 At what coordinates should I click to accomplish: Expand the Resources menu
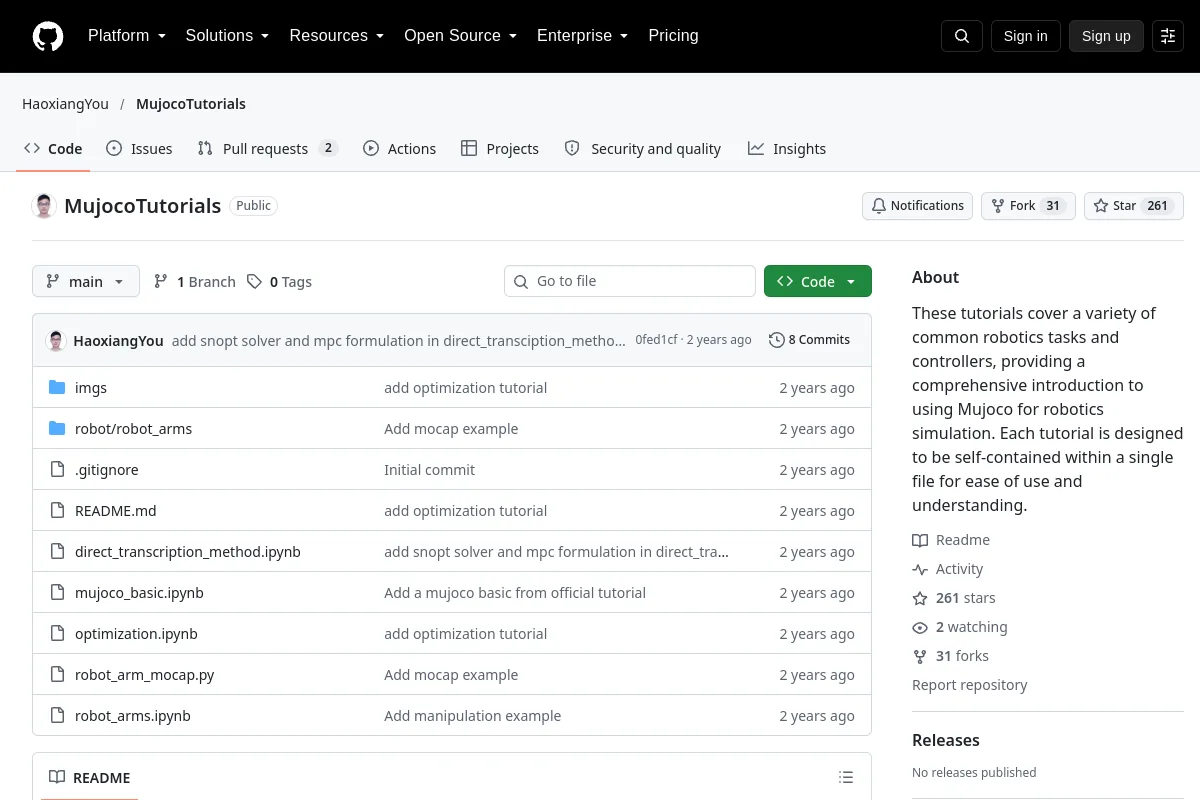tap(337, 36)
